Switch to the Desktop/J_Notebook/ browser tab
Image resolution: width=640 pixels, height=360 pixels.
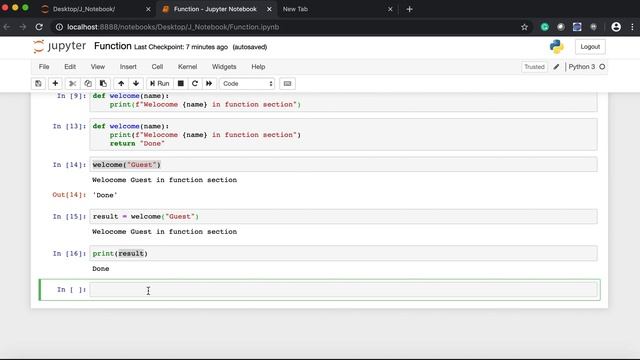coord(84,9)
